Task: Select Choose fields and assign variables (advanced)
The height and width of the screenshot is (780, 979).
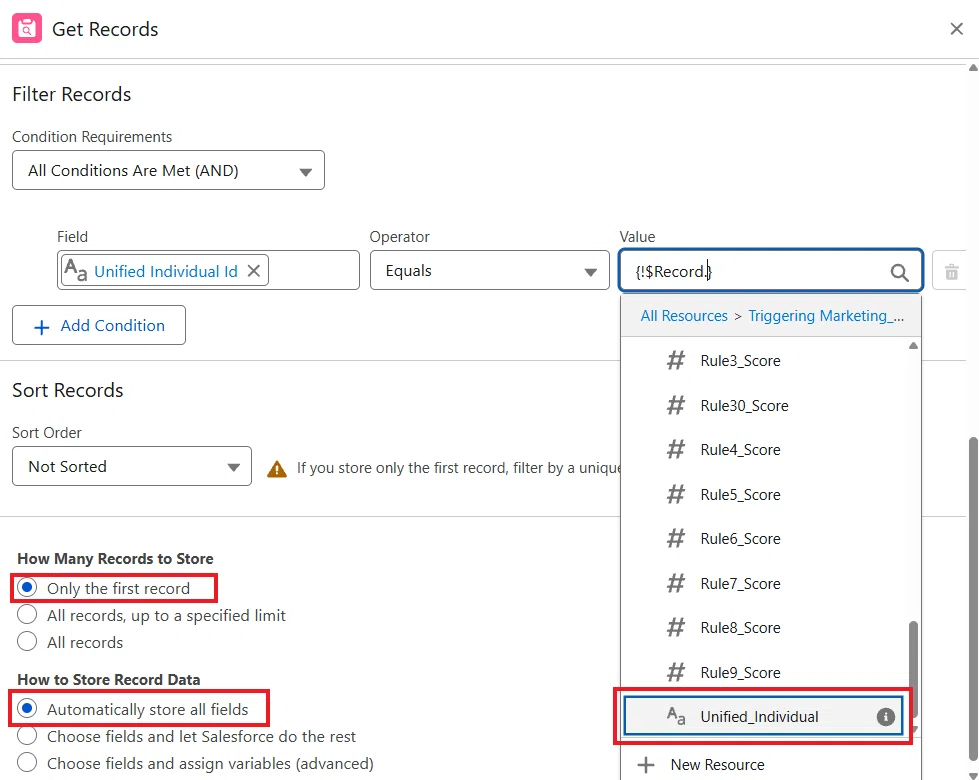Action: click(x=27, y=763)
